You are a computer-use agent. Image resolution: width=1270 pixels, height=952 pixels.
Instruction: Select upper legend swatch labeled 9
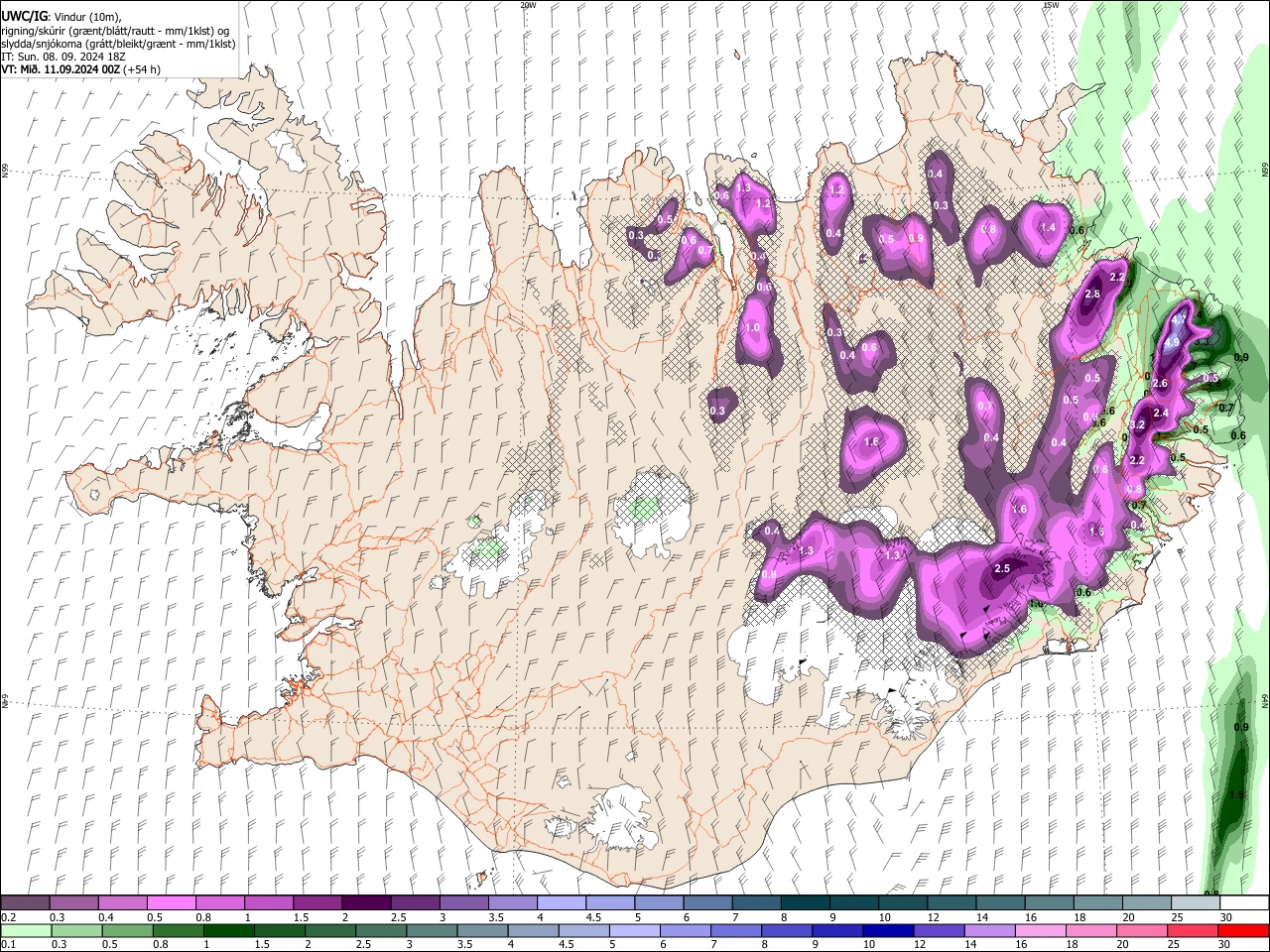(x=853, y=903)
